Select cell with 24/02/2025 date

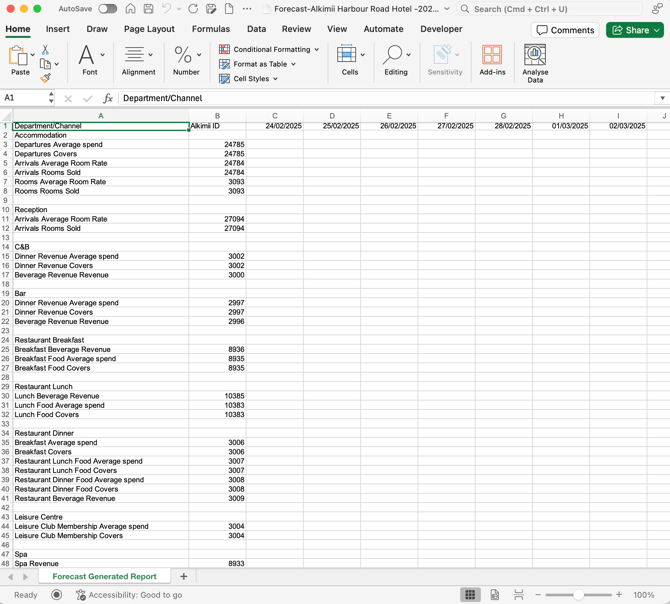pyautogui.click(x=275, y=126)
